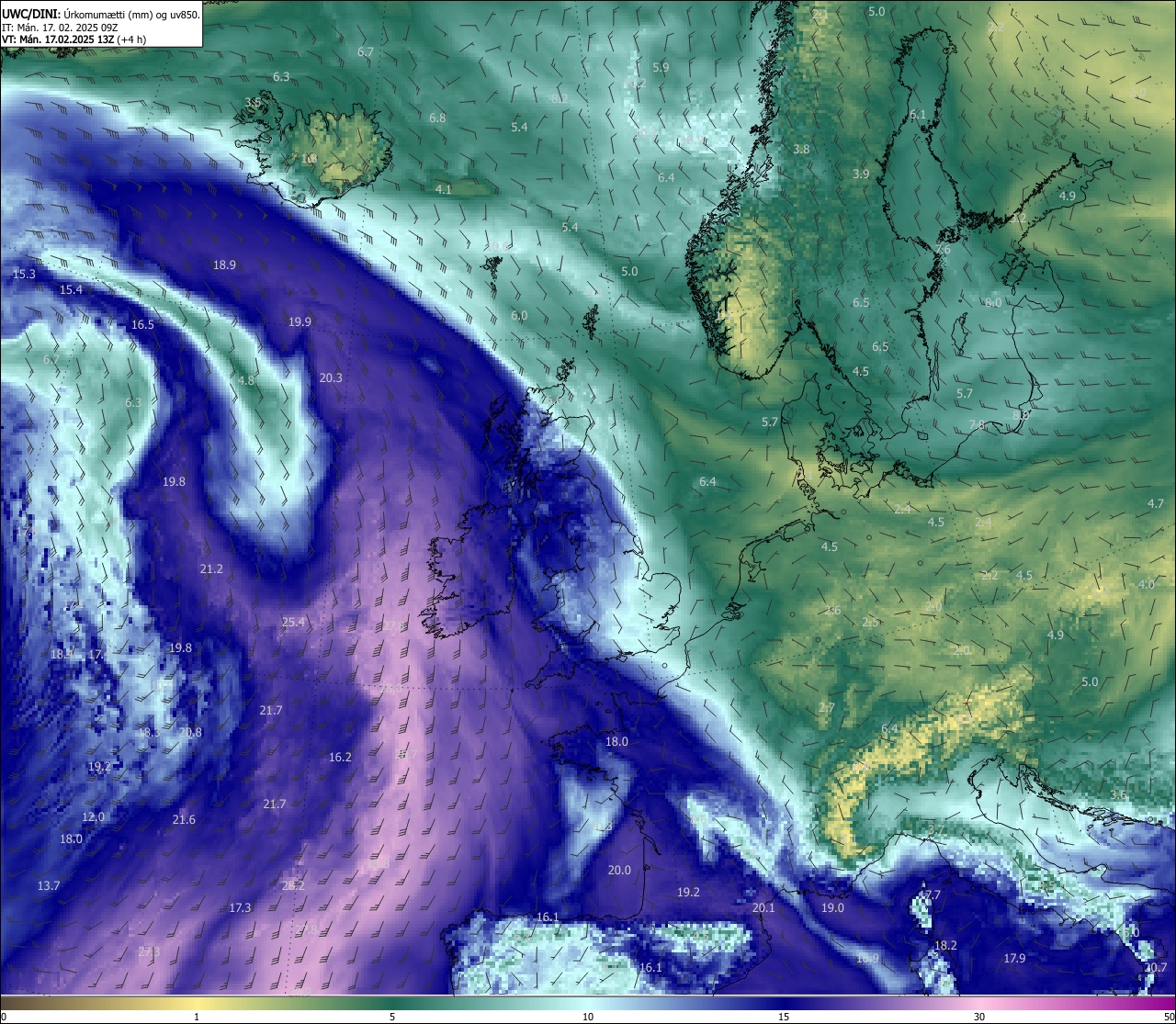Click the map value '20.3'
The width and height of the screenshot is (1176, 1024).
[x=331, y=377]
